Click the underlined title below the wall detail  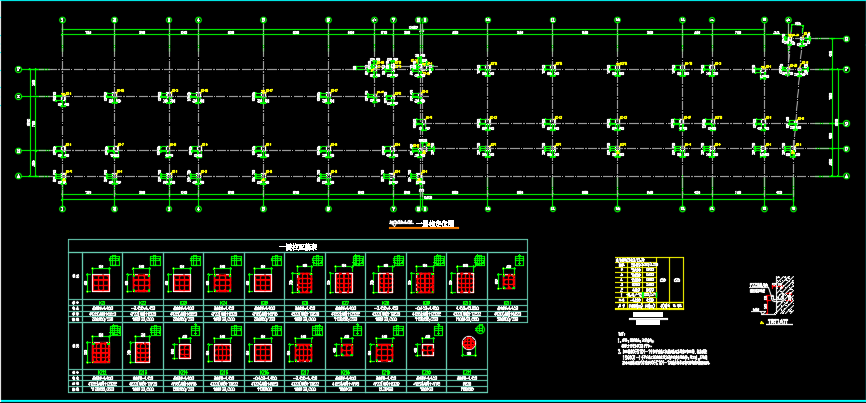click(x=777, y=321)
